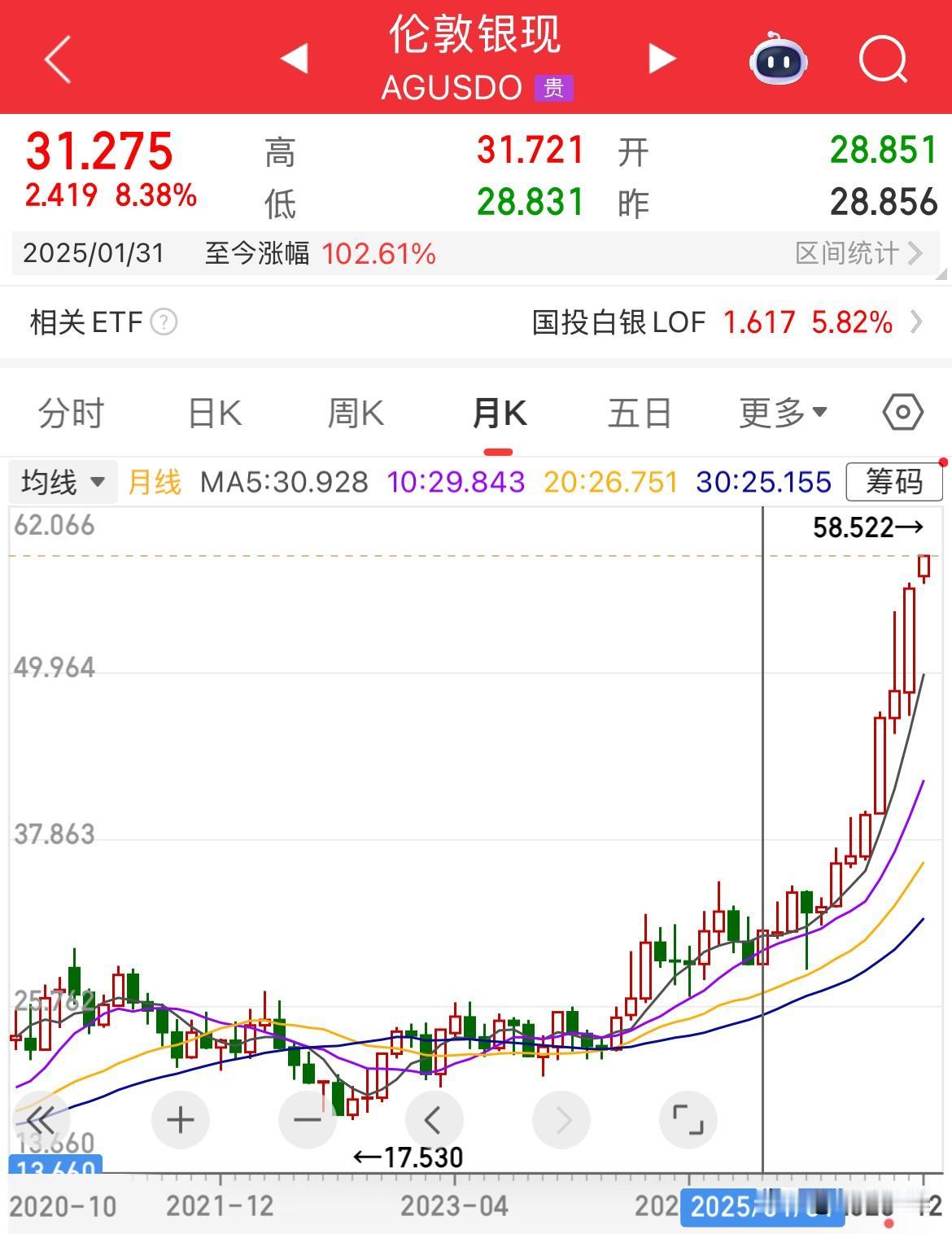Tap the 月线 label
Screen dimensions: 952x1234
click(155, 483)
